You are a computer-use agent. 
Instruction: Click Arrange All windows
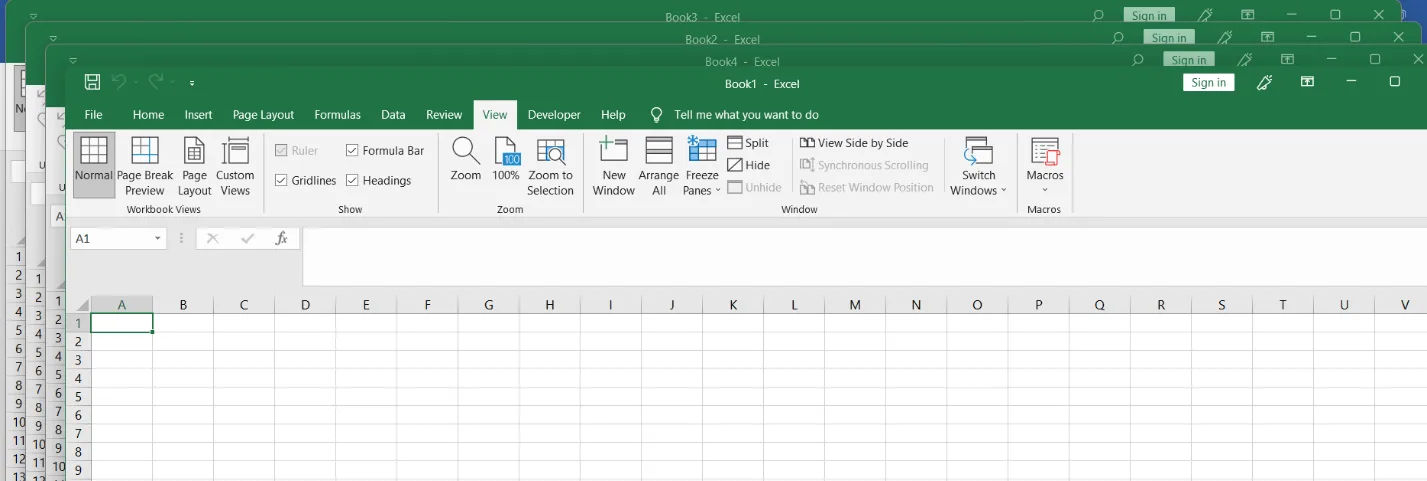pyautogui.click(x=659, y=165)
